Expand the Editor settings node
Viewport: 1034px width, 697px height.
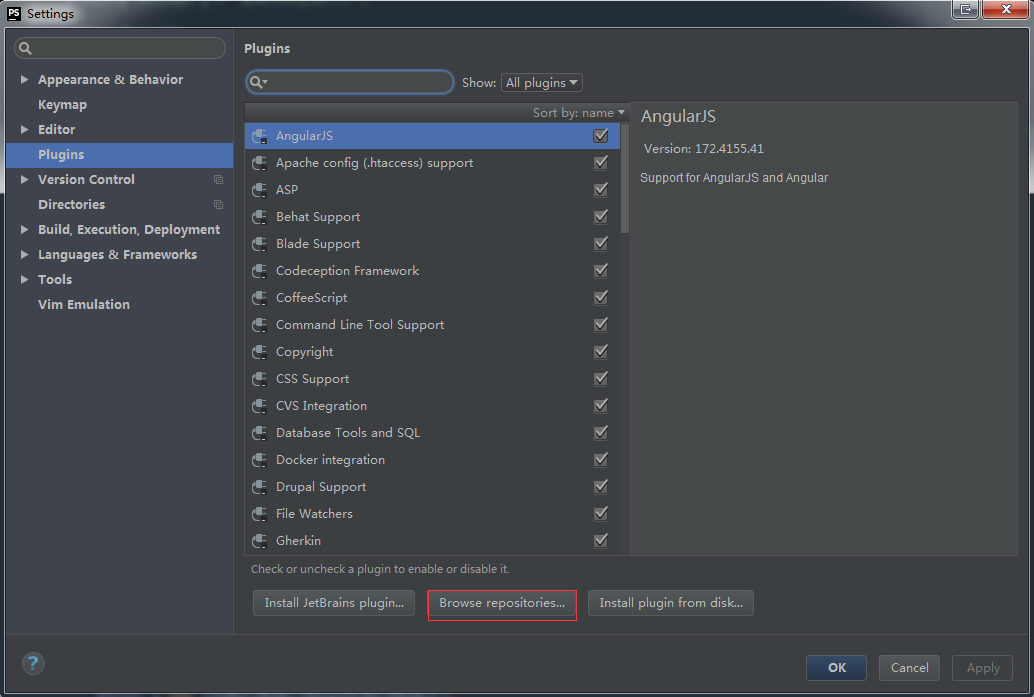click(24, 130)
